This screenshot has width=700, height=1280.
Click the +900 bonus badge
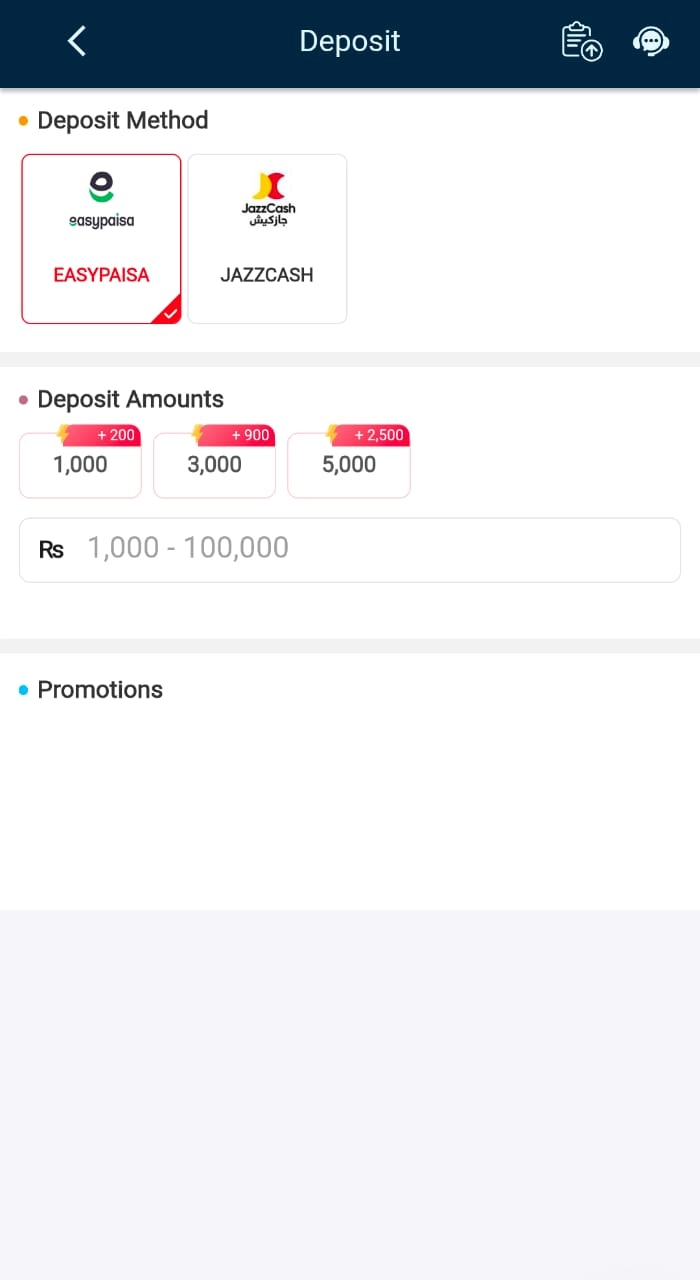pyautogui.click(x=250, y=435)
